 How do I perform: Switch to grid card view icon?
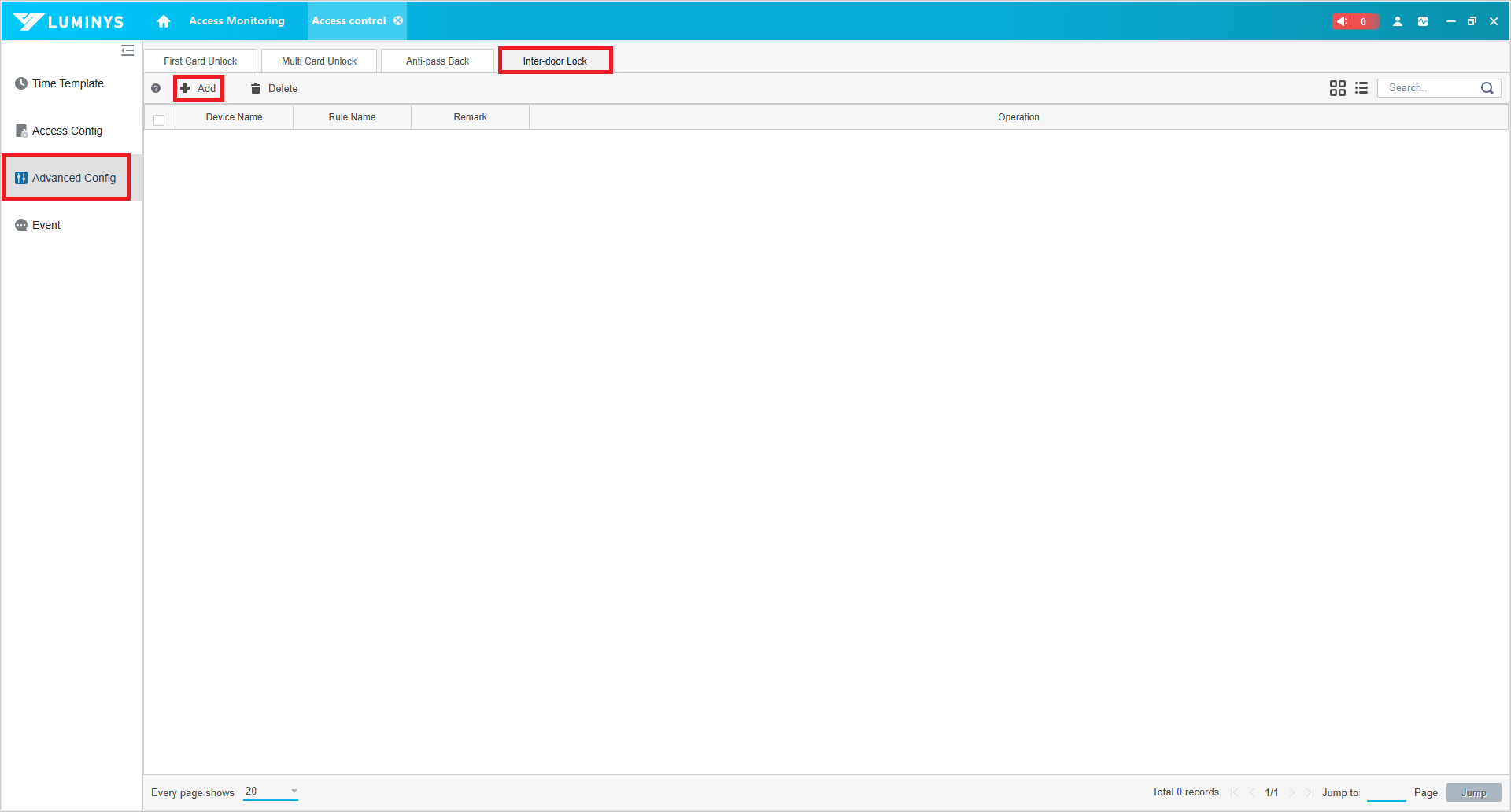[1337, 88]
